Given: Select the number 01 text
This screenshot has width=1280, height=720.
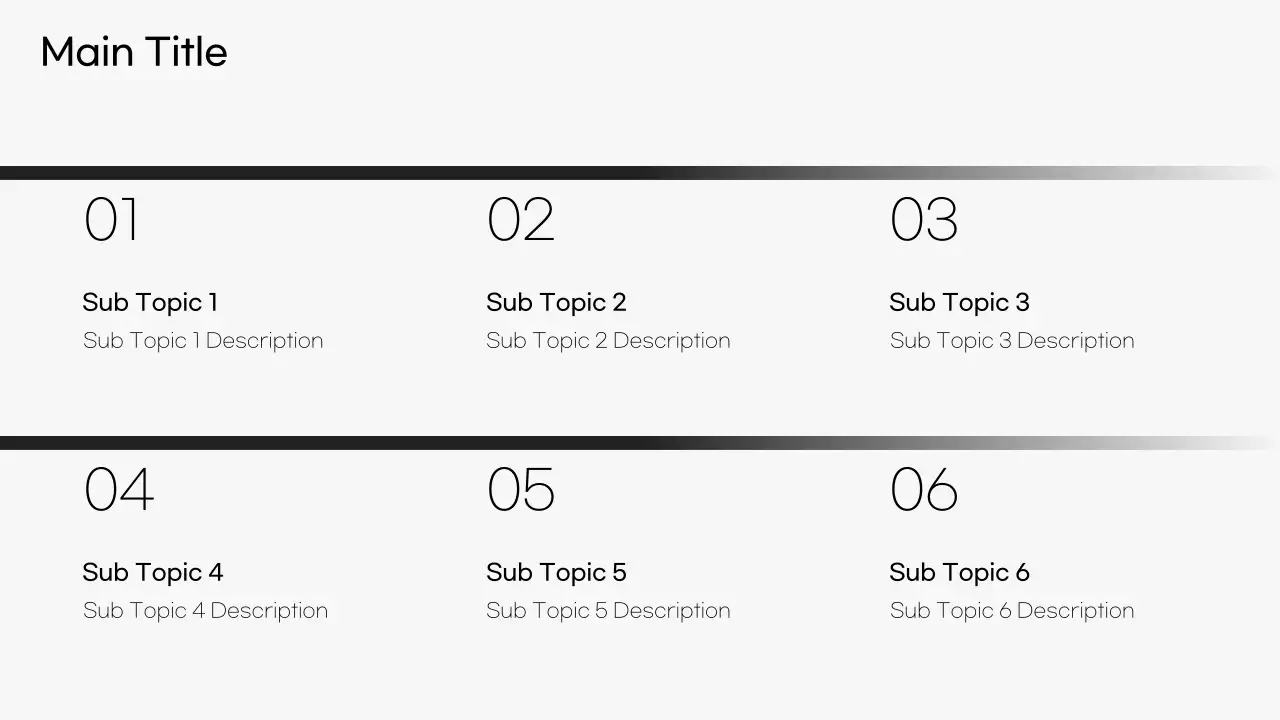Looking at the screenshot, I should (112, 220).
